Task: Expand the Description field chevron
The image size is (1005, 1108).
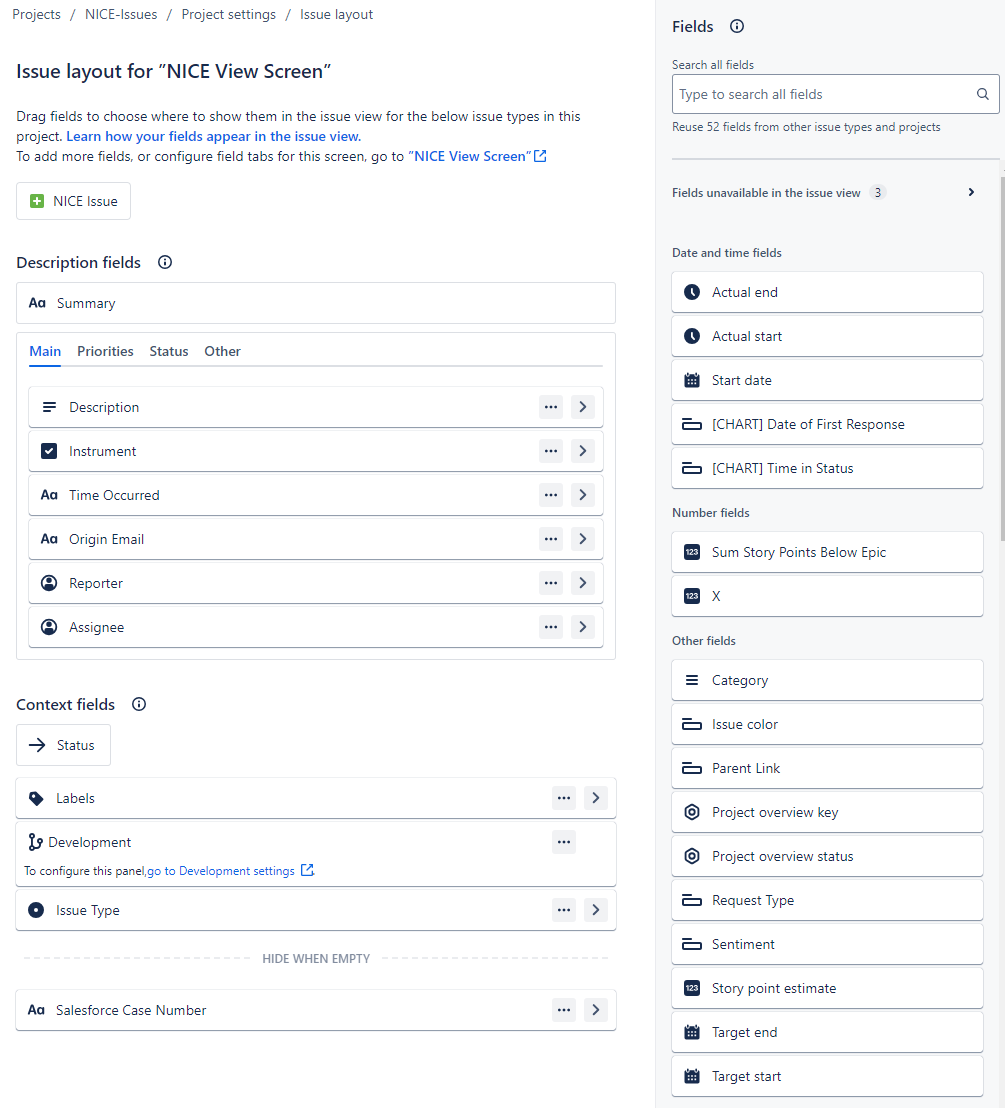Action: 582,407
